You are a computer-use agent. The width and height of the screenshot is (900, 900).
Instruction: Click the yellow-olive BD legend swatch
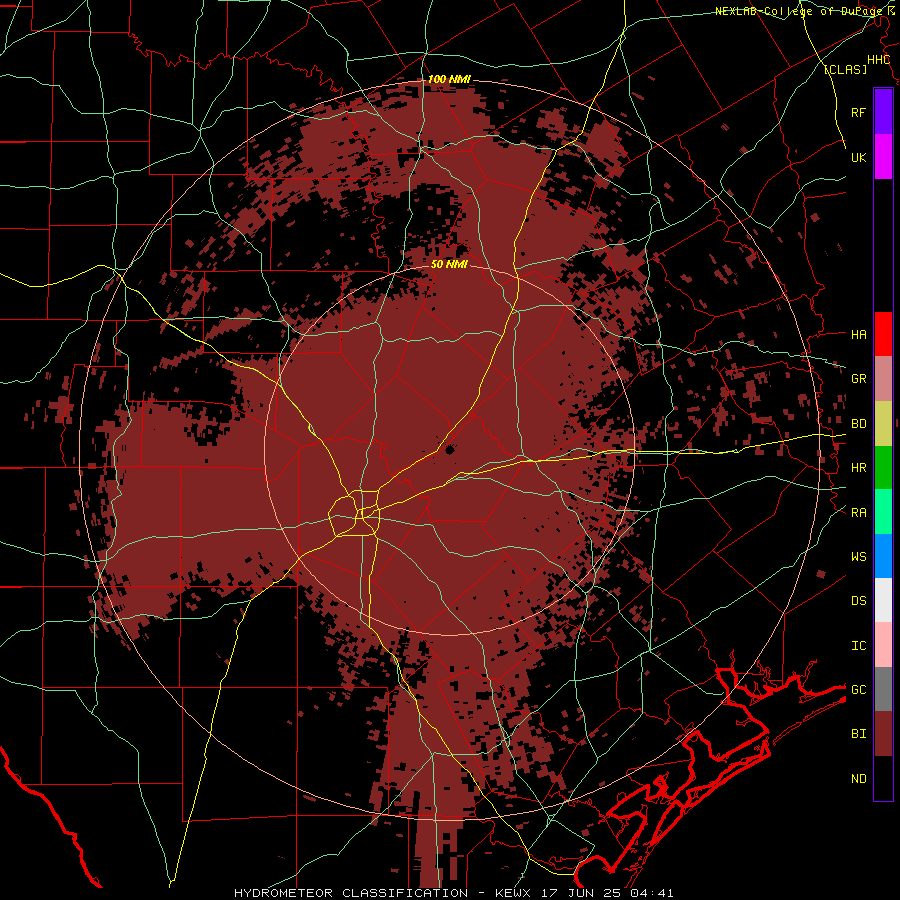pyautogui.click(x=883, y=424)
